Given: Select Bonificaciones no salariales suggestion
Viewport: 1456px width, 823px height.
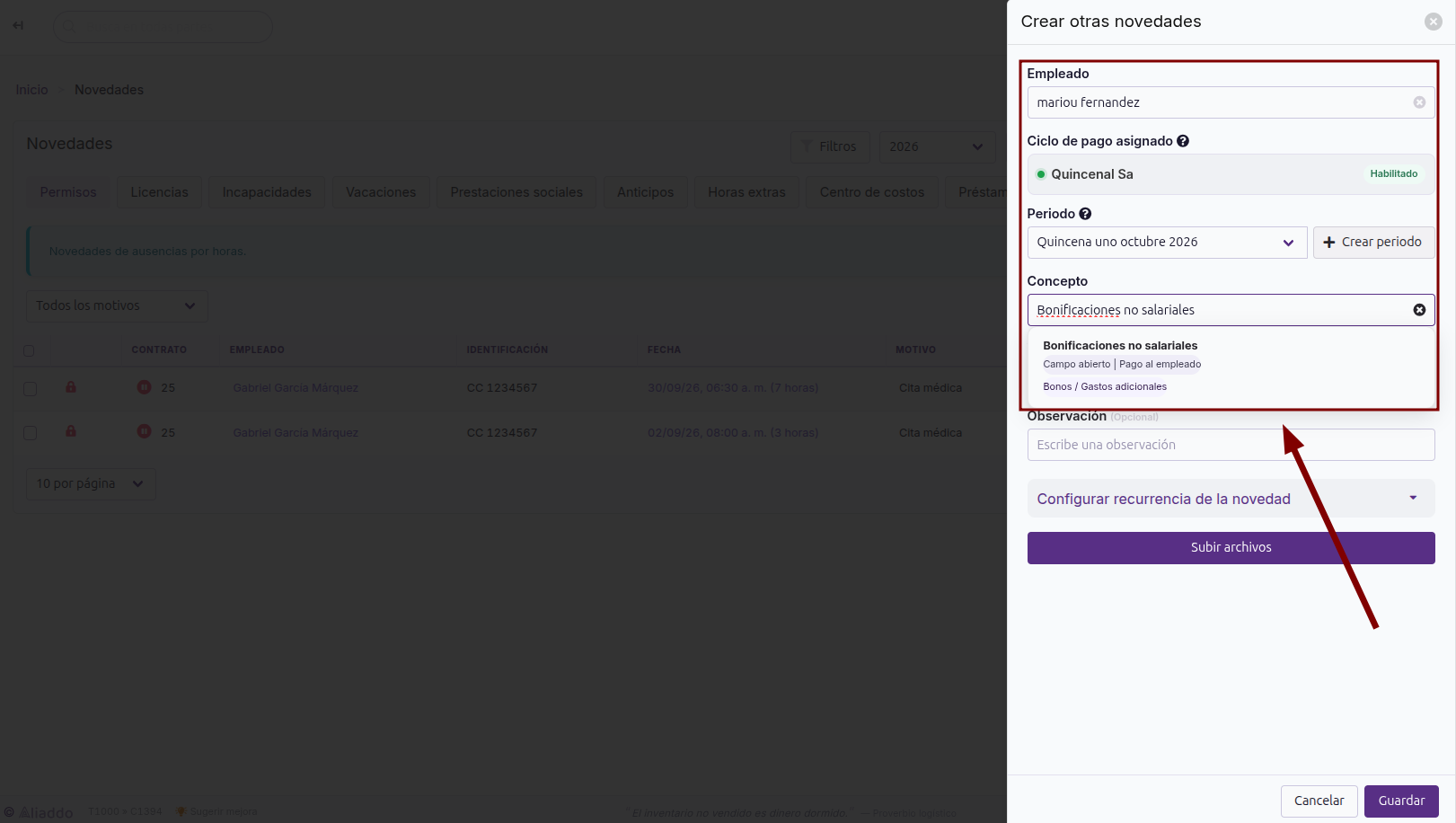Looking at the screenshot, I should [x=1231, y=366].
